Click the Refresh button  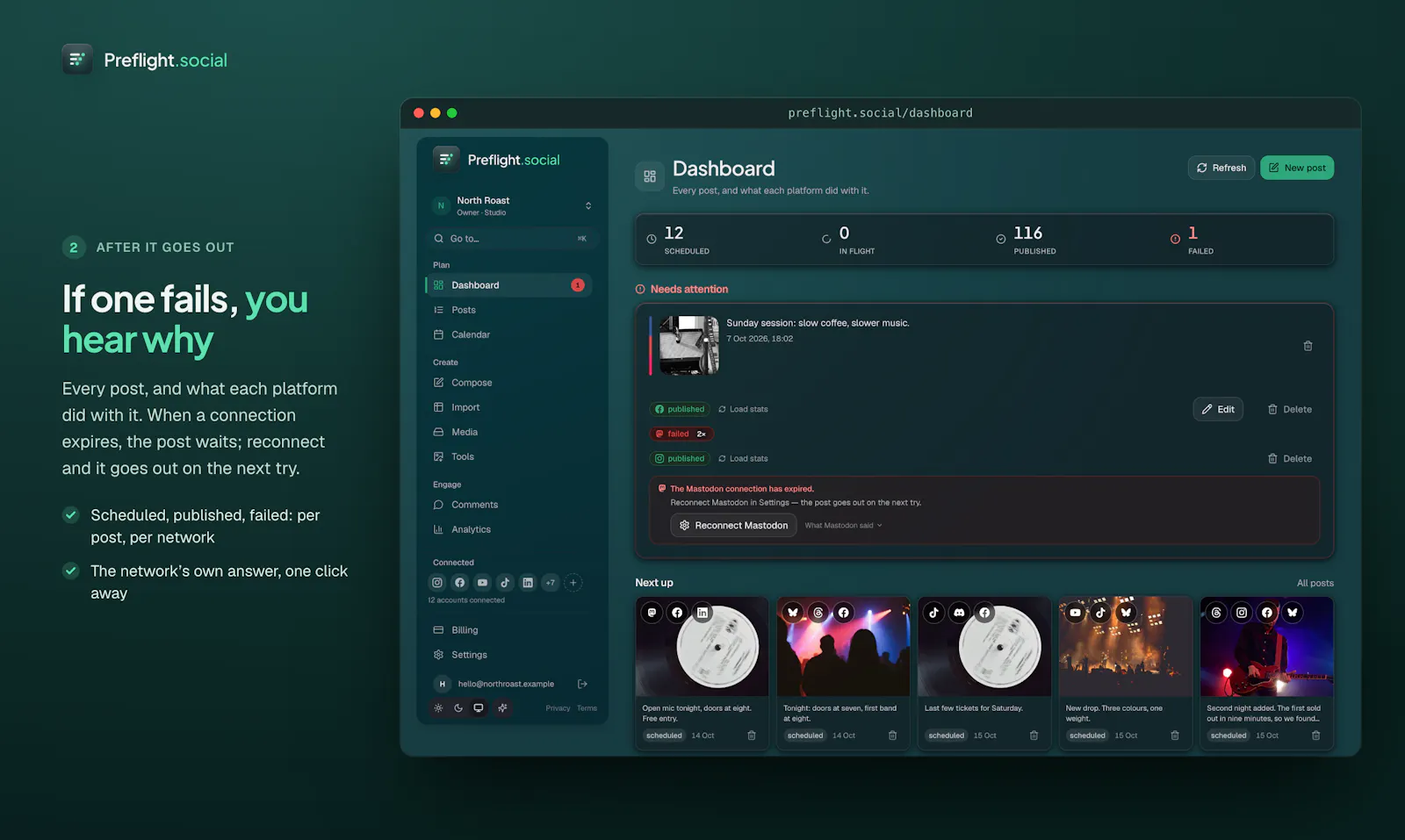click(1221, 168)
